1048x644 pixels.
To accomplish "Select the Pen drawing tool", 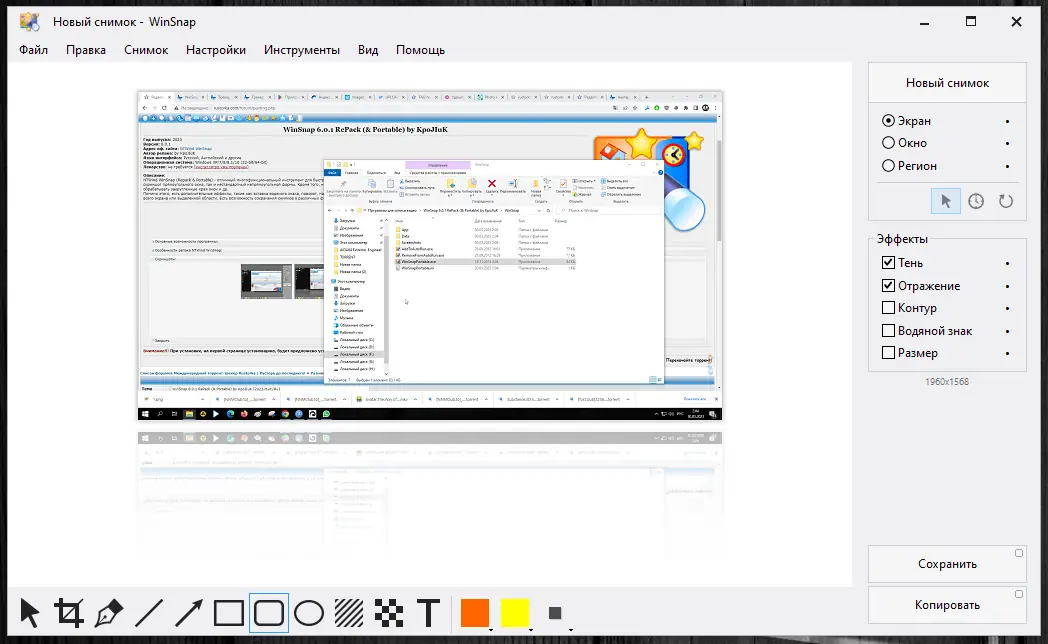I will [109, 613].
